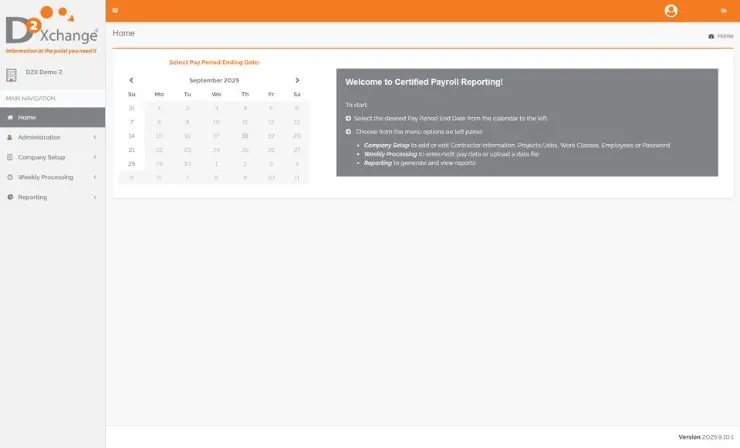This screenshot has height=448, width=740.
Task: Expand the Company Setup menu chevron
Action: 95,157
